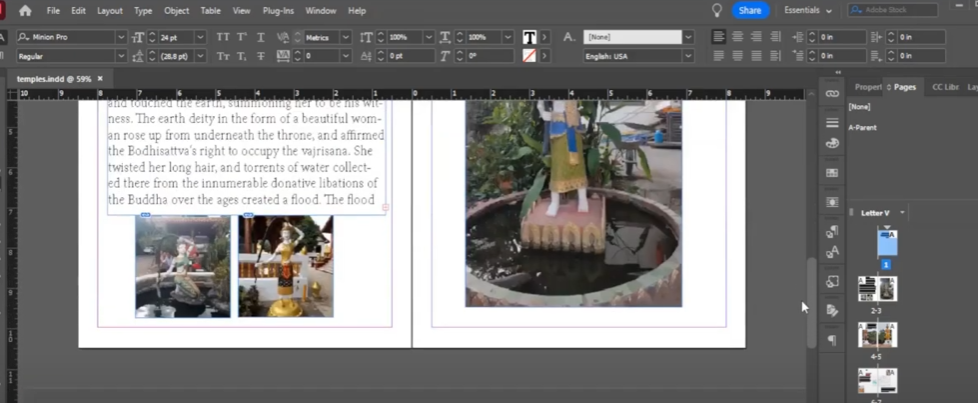Viewport: 978px width, 403px height.
Task: Toggle All Caps formatting
Action: click(x=221, y=37)
